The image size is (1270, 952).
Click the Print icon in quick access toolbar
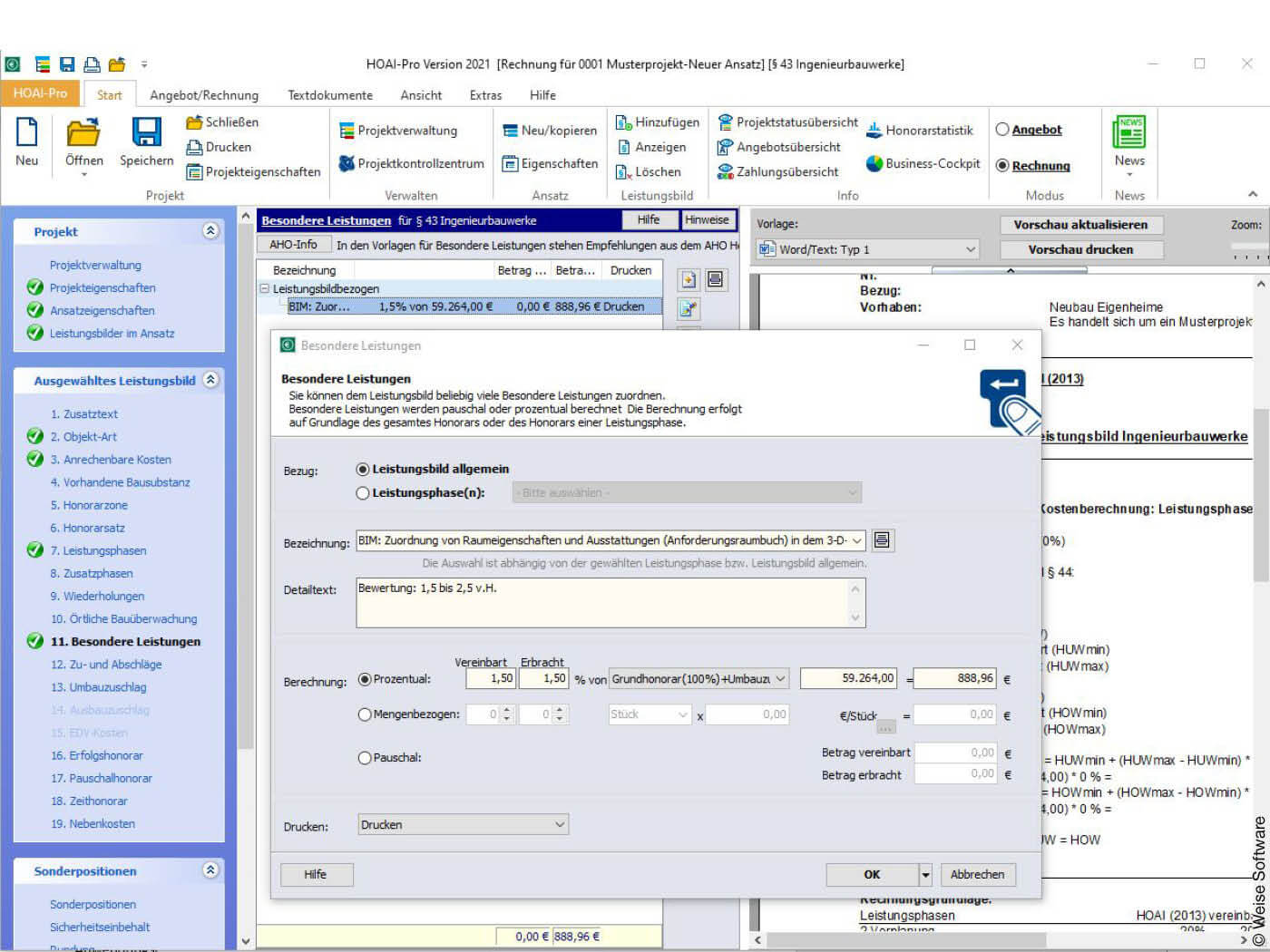(90, 63)
